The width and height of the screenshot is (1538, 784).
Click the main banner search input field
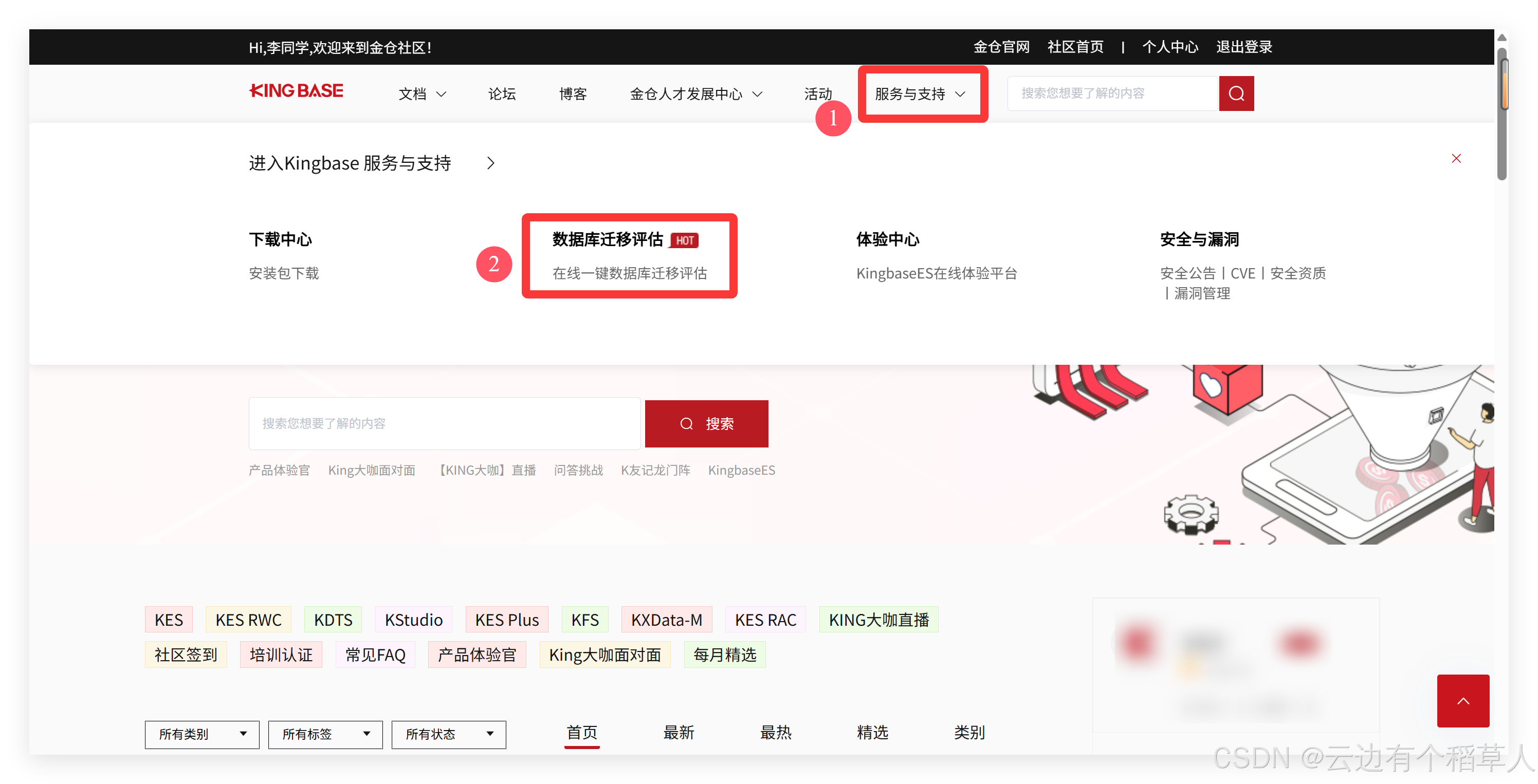444,424
